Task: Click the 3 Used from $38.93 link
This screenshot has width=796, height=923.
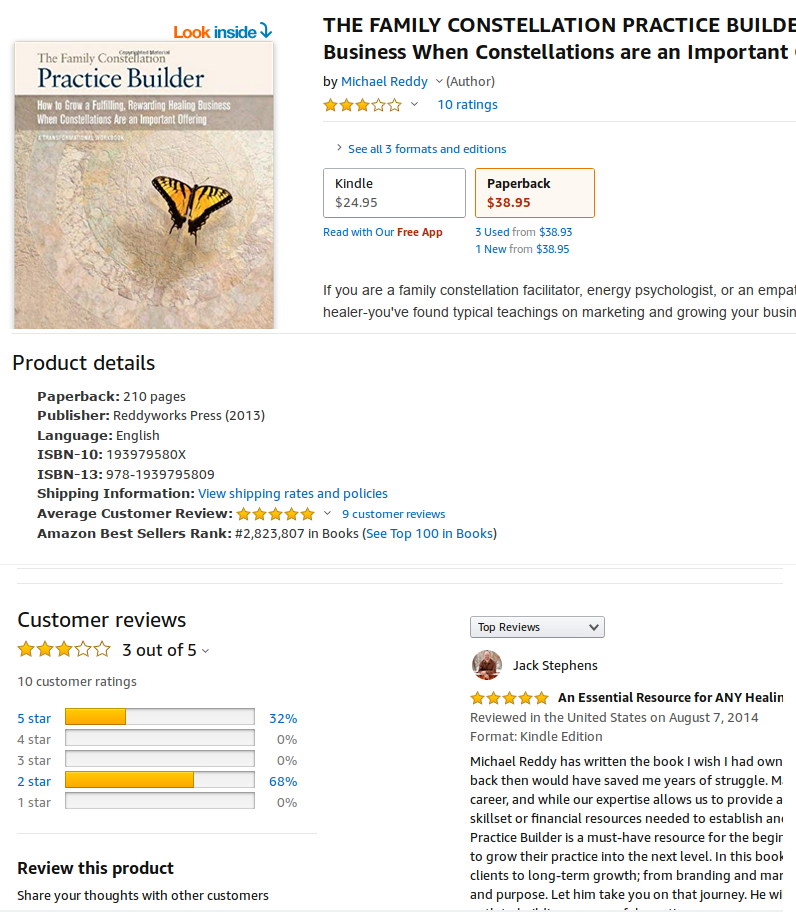Action: [523, 232]
